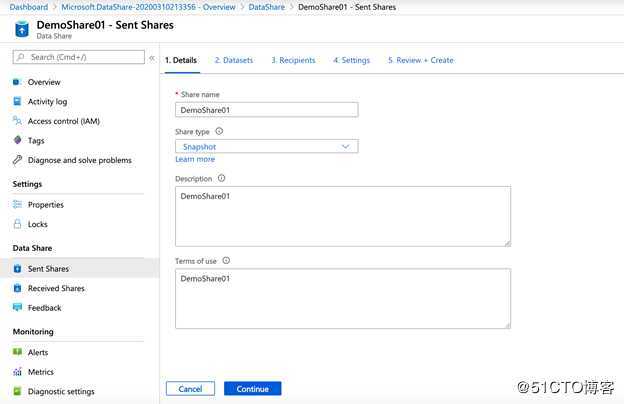Switch to the 2. Datasets tab

click(x=234, y=61)
